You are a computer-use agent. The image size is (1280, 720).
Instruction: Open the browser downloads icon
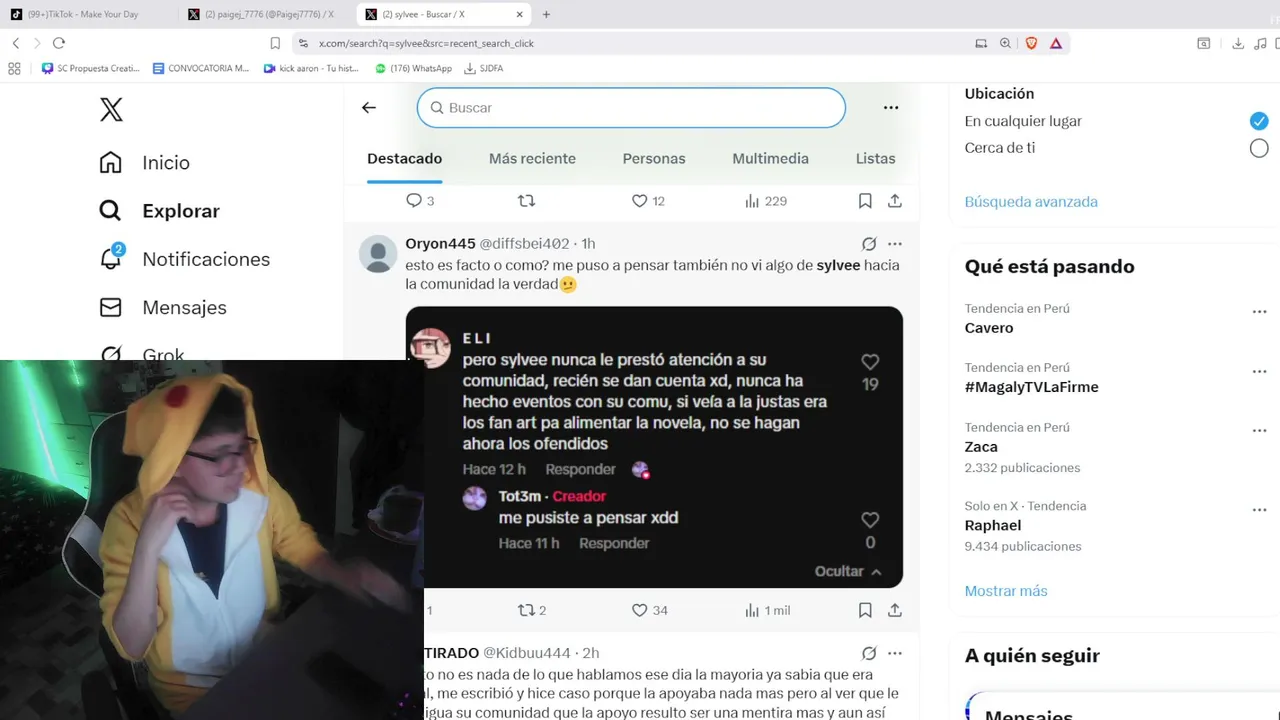pos(1238,43)
